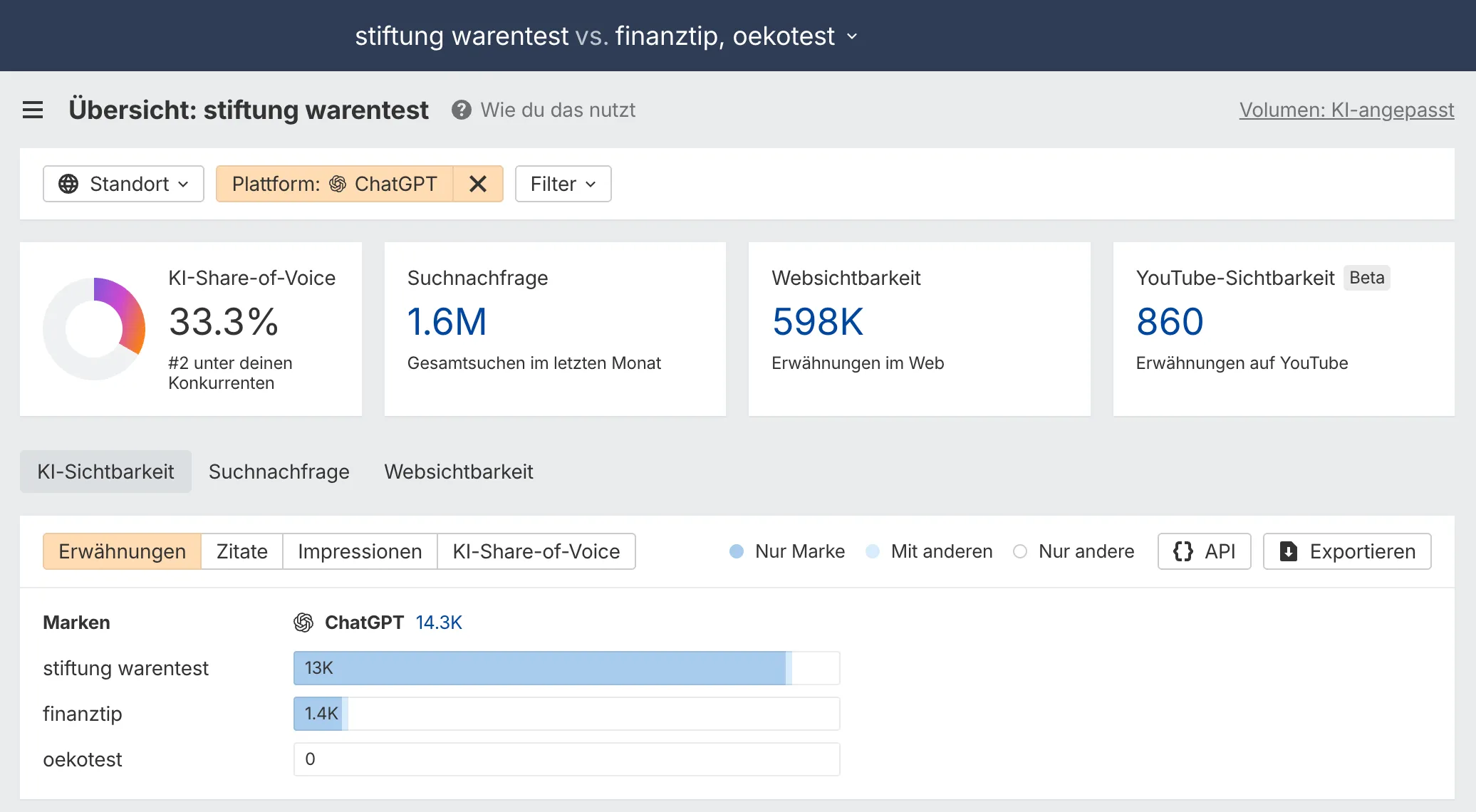Open Volumen: KI-angepasst link
This screenshot has width=1476, height=812.
(1347, 110)
